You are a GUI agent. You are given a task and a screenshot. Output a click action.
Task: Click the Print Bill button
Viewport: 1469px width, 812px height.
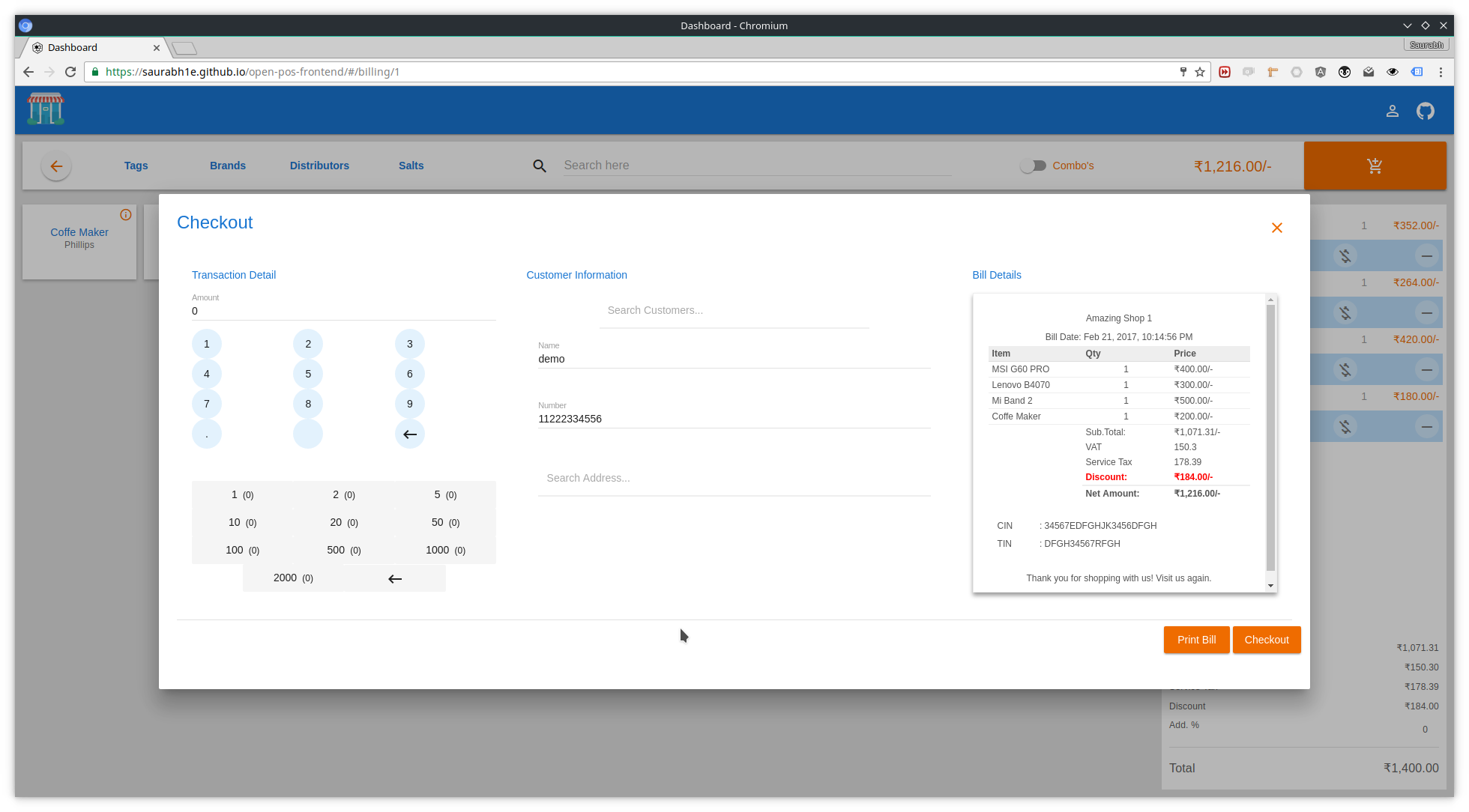pyautogui.click(x=1195, y=640)
